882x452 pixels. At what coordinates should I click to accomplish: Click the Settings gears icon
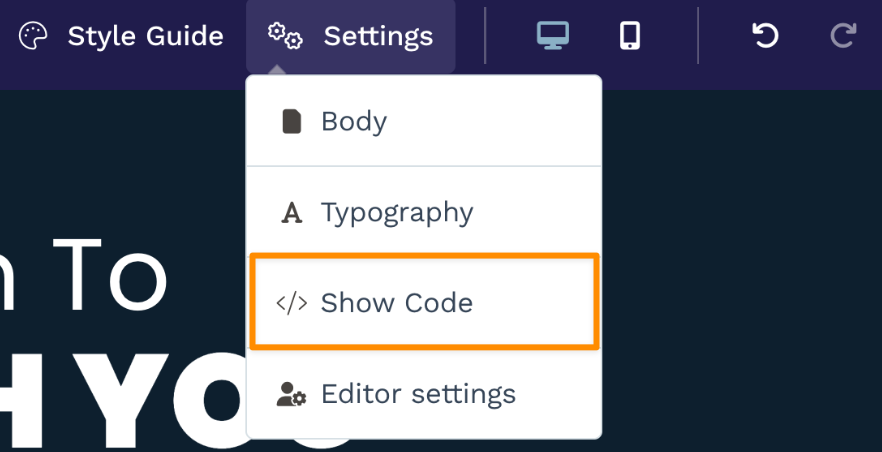click(x=285, y=37)
